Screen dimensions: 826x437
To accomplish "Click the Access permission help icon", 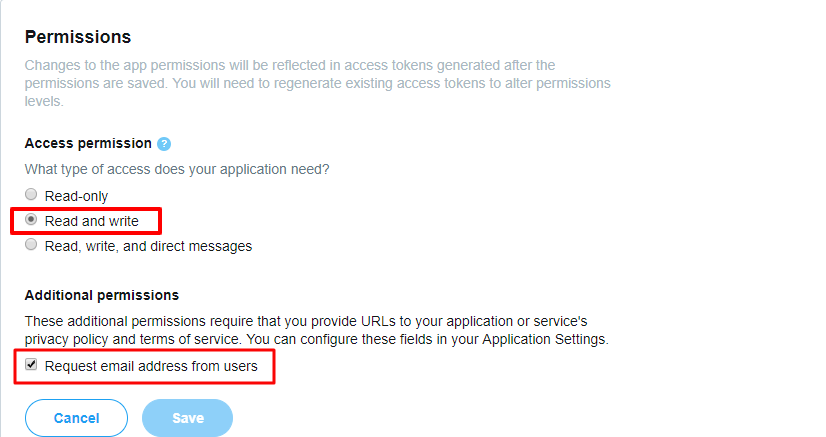I will [x=164, y=144].
